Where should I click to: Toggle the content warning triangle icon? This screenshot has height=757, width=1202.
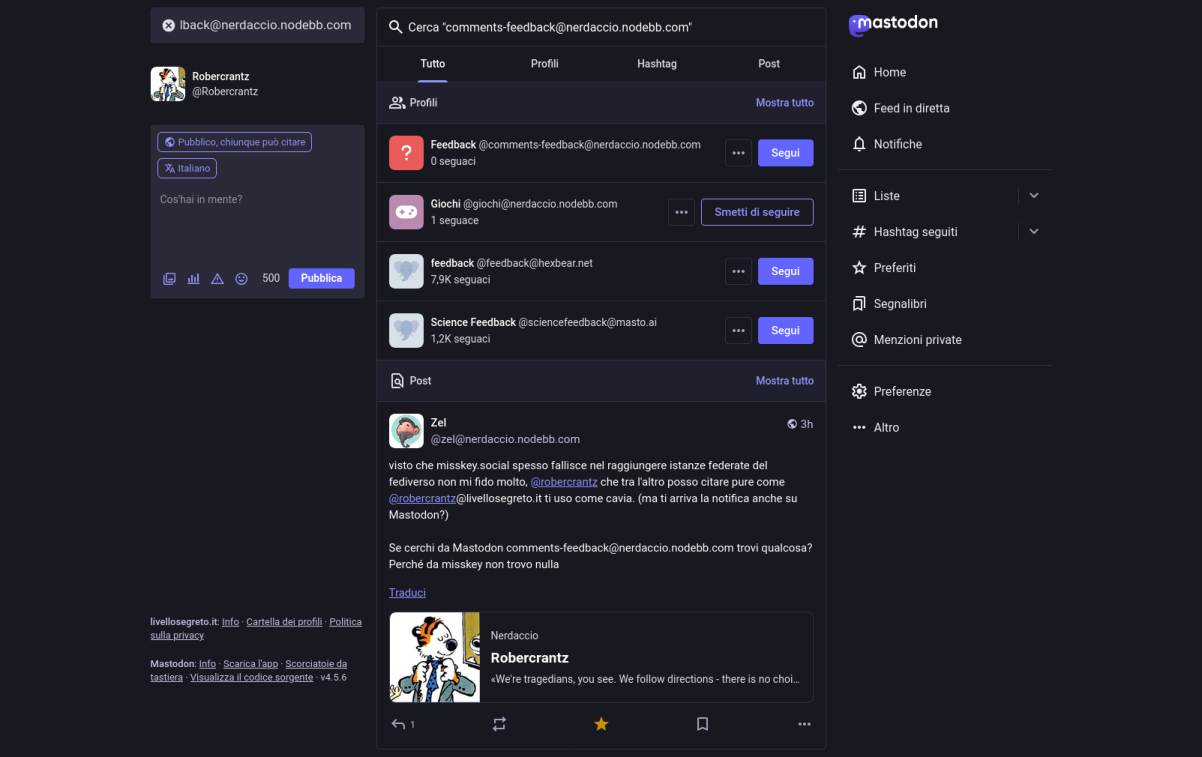[217, 279]
